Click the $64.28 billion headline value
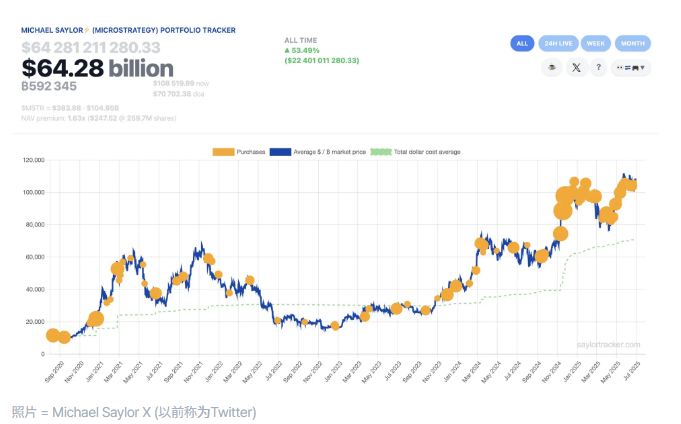This screenshot has height=424, width=681. click(x=98, y=69)
